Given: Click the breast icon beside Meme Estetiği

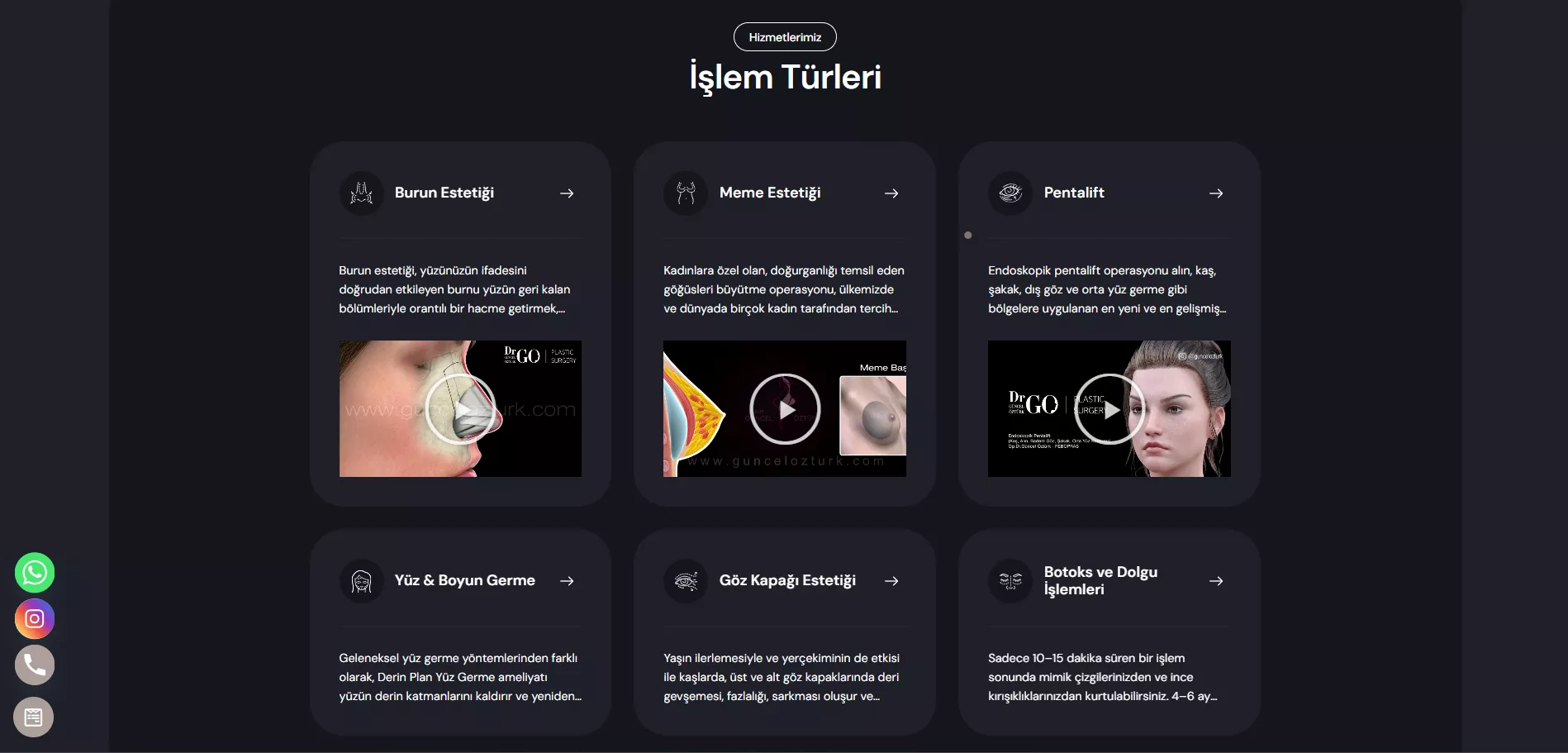Looking at the screenshot, I should [686, 193].
